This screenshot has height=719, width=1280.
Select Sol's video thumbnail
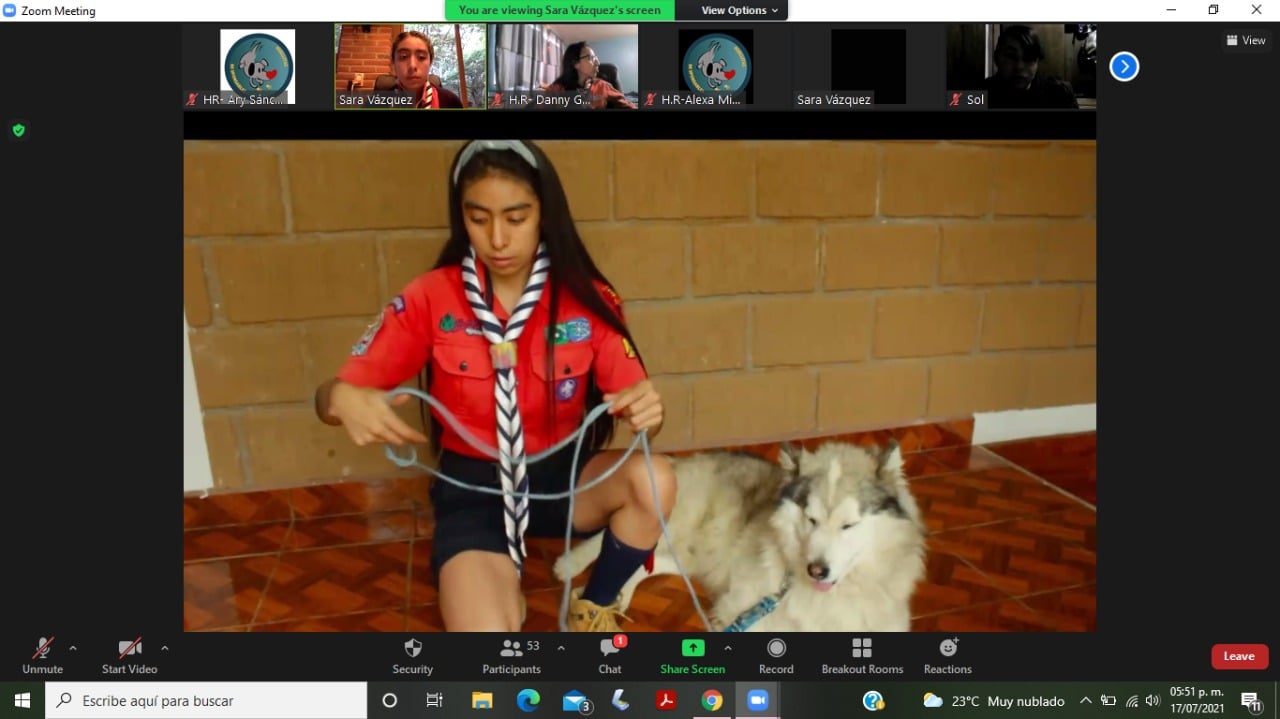(1020, 66)
